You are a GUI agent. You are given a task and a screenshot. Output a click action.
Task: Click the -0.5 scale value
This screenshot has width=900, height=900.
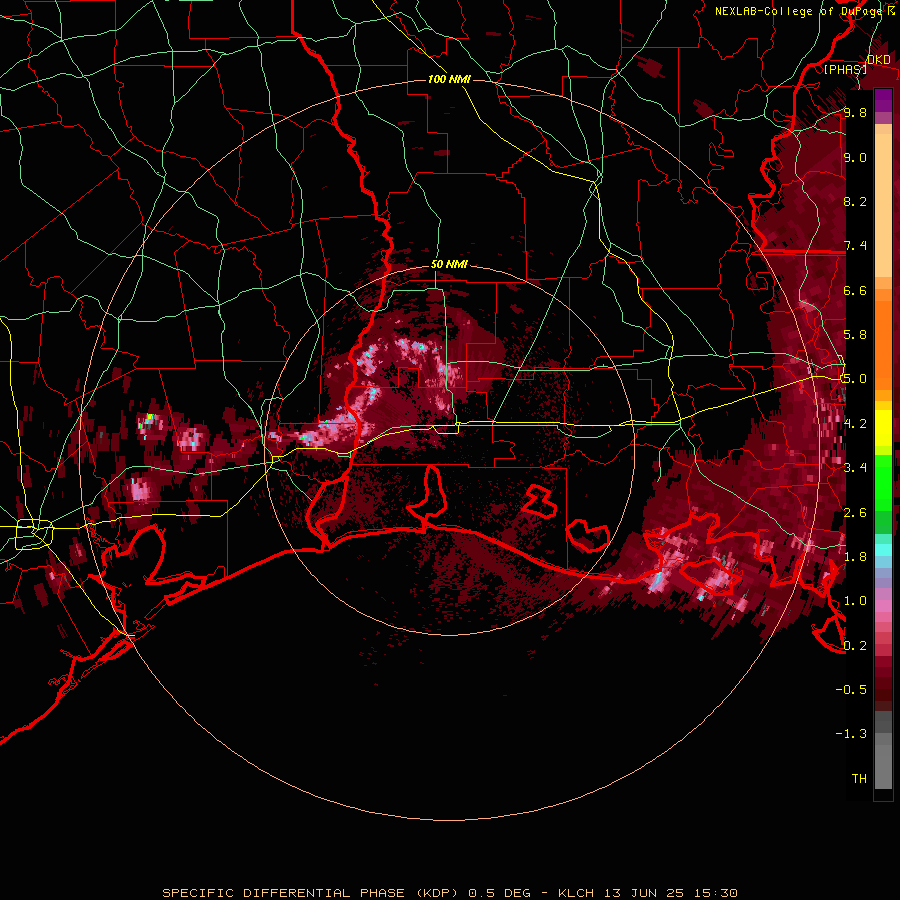(x=851, y=689)
